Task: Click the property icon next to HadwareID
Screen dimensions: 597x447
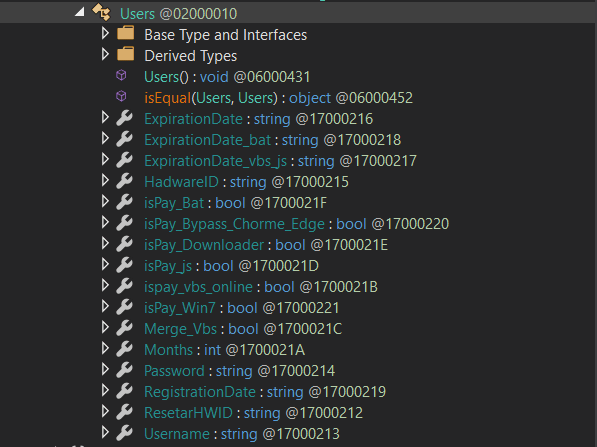Action: 124,181
